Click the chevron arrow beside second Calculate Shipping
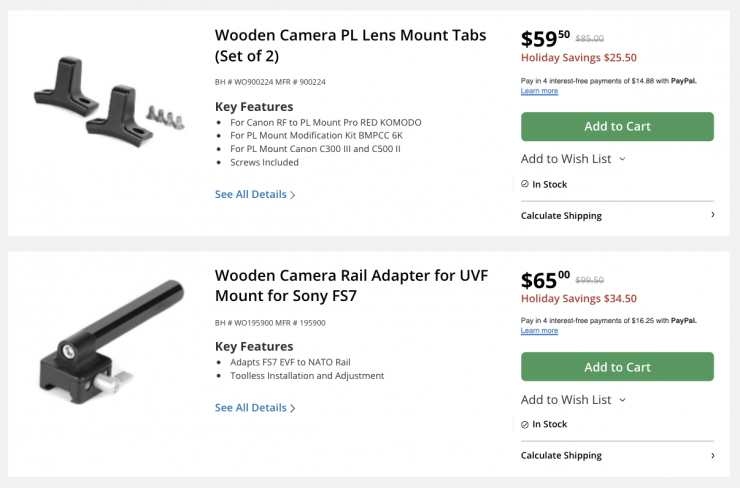This screenshot has width=740, height=488. click(x=712, y=455)
